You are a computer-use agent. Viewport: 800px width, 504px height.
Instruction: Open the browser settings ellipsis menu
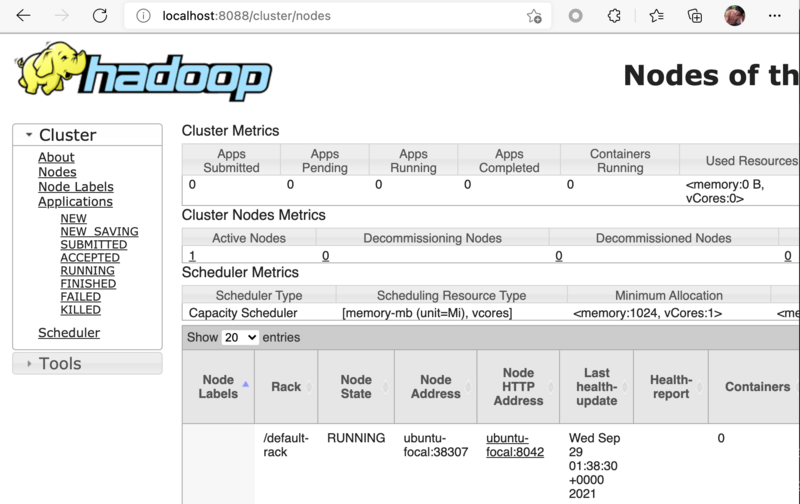pos(774,16)
